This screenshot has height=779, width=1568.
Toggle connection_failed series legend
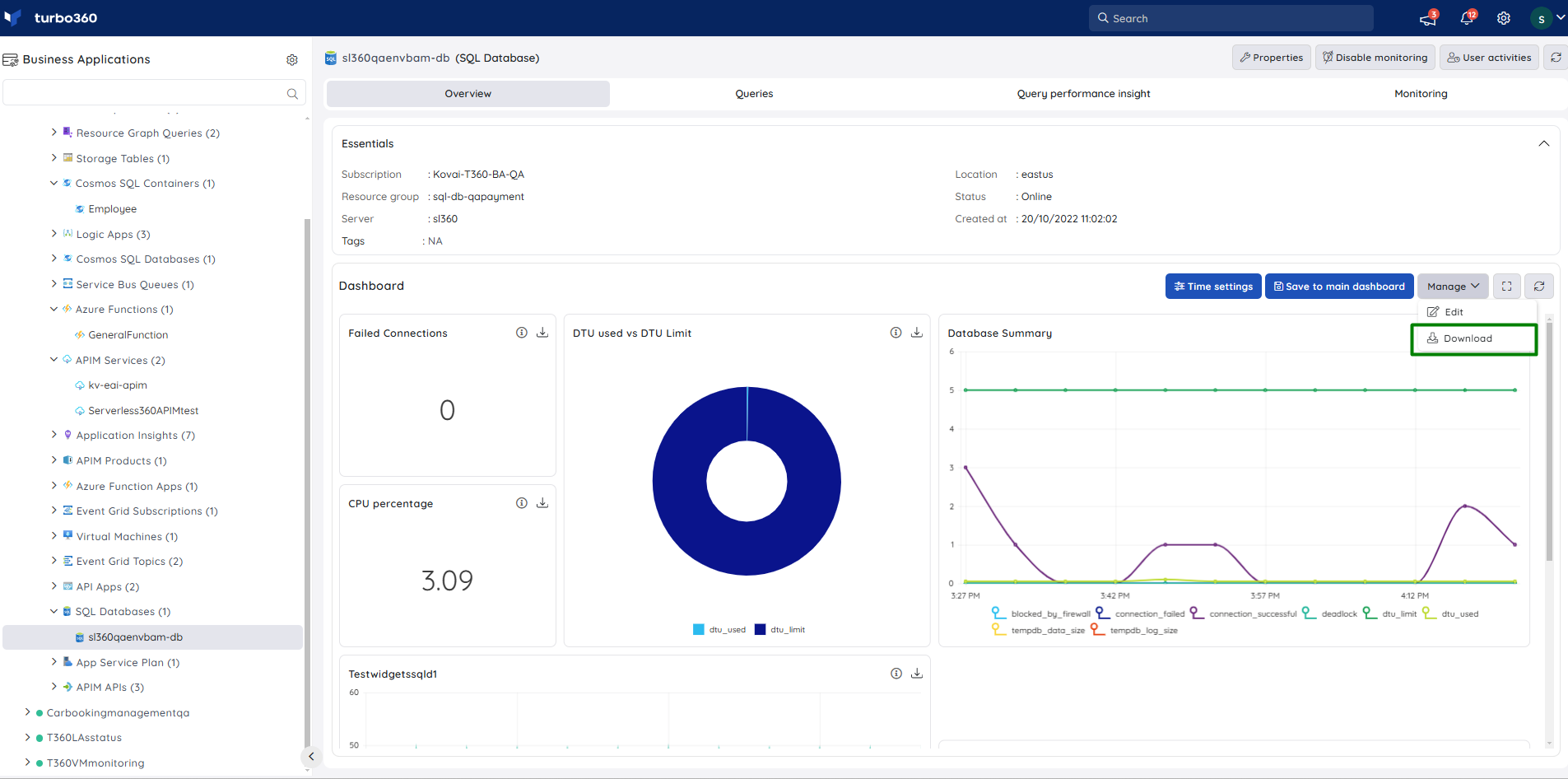coord(1140,613)
